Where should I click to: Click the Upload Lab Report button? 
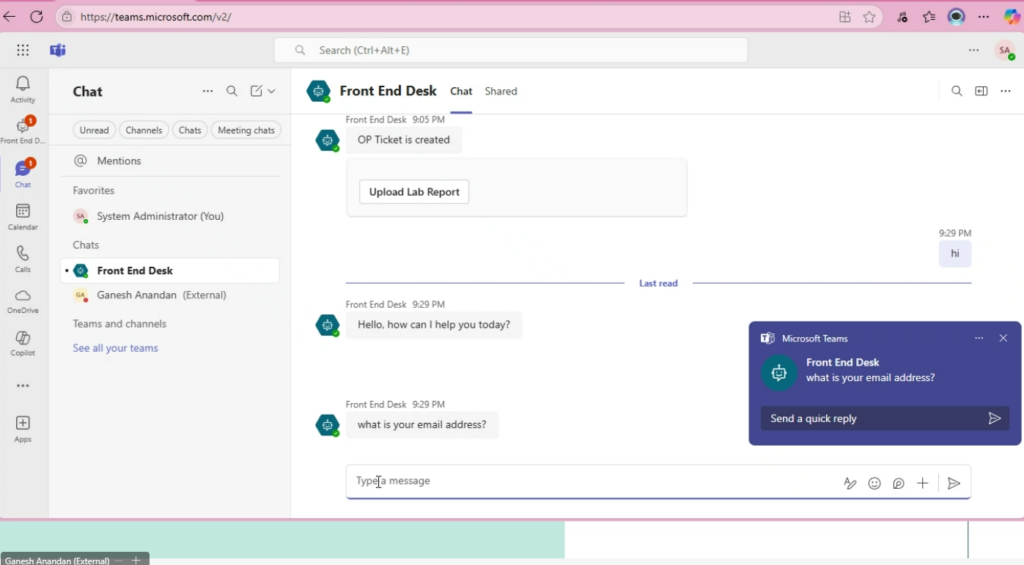tap(414, 192)
